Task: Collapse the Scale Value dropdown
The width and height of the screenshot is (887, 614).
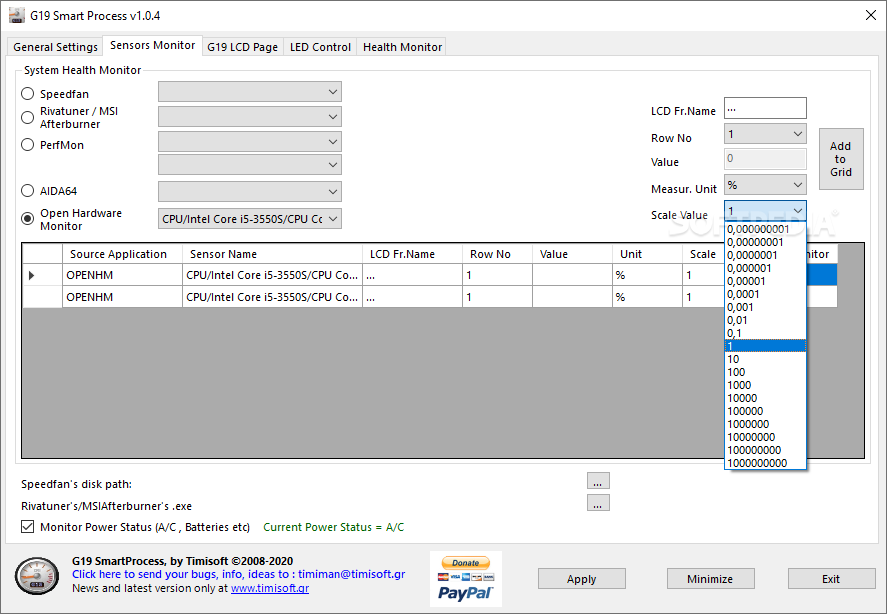Action: point(765,211)
